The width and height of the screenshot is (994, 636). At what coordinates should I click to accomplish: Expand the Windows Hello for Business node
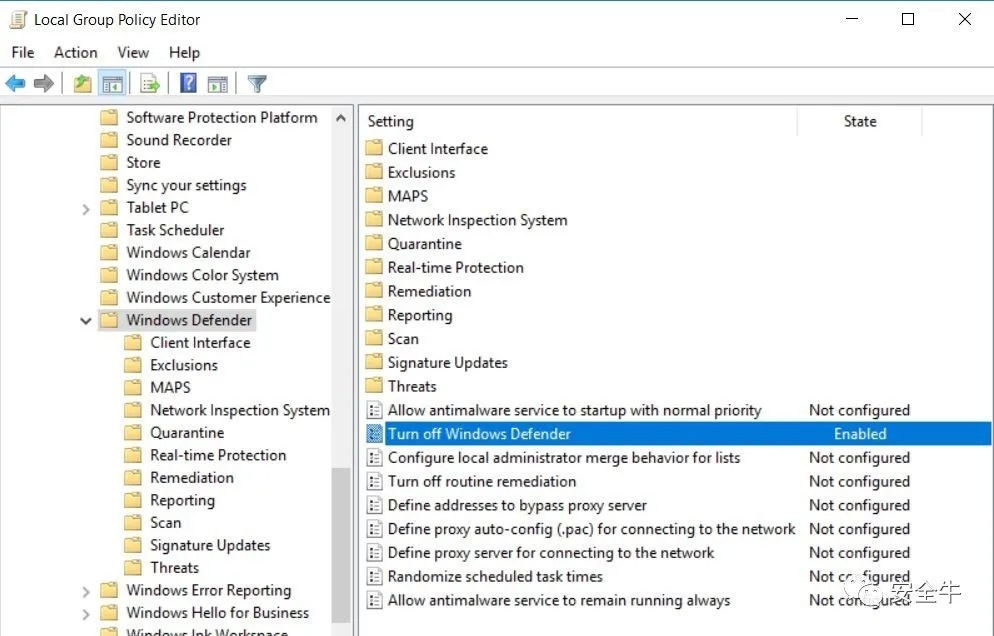click(86, 614)
